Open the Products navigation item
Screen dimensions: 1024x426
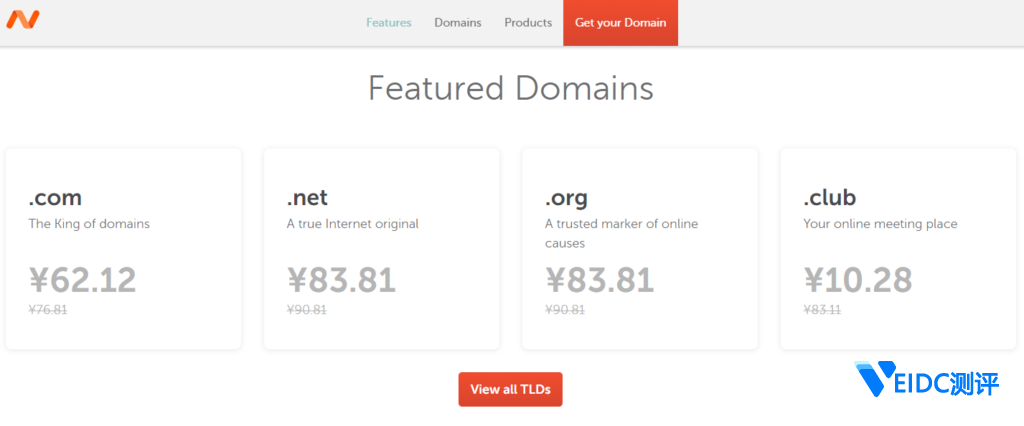point(528,22)
